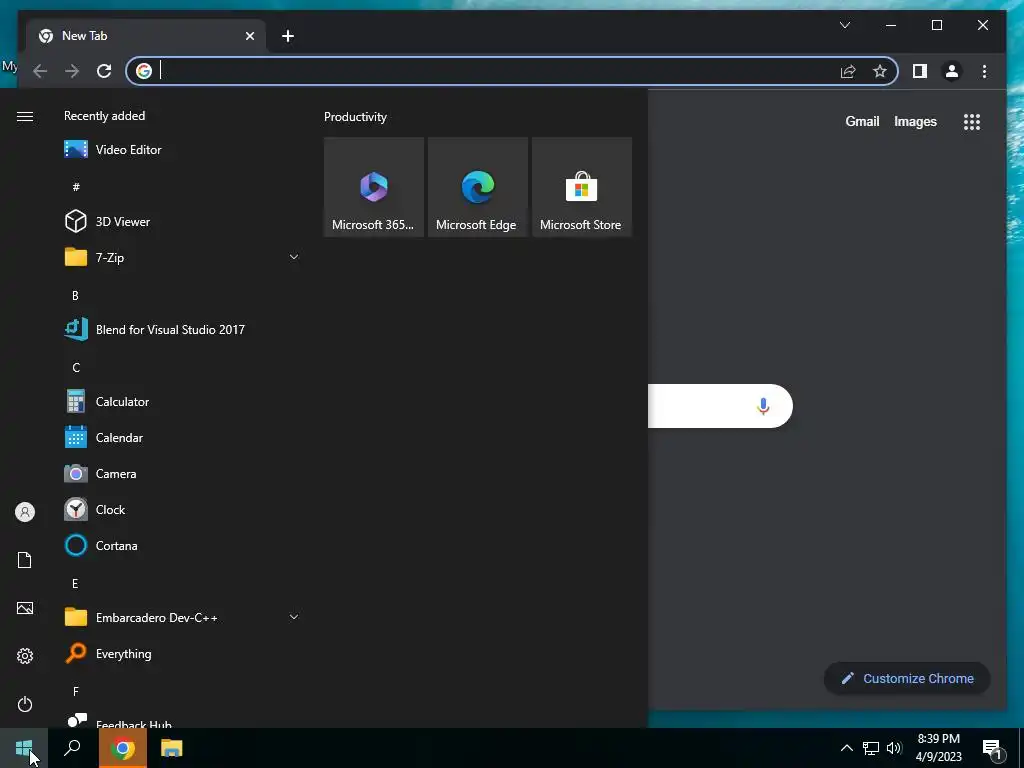
Task: Open the Microsoft Store tile
Action: 582,187
